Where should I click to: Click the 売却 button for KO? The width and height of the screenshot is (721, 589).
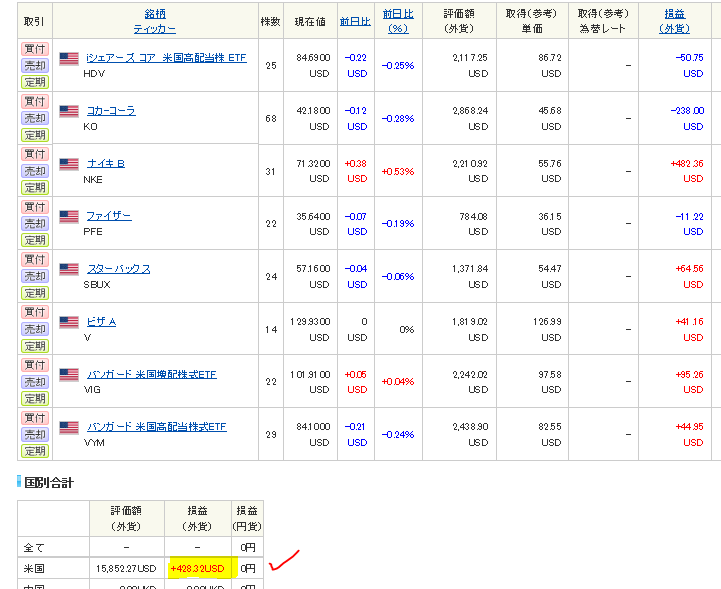pos(35,118)
